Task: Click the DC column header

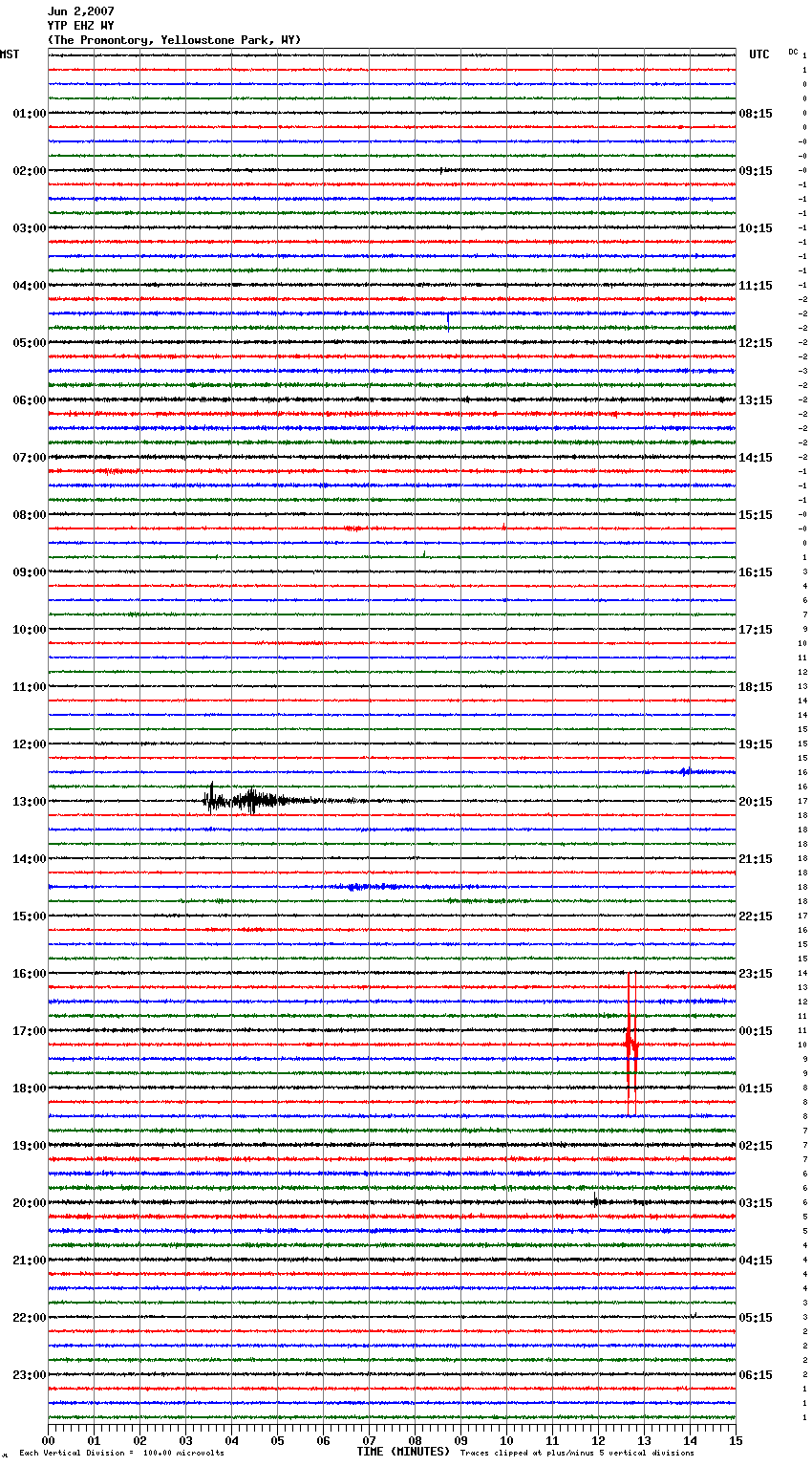Action: click(x=793, y=52)
